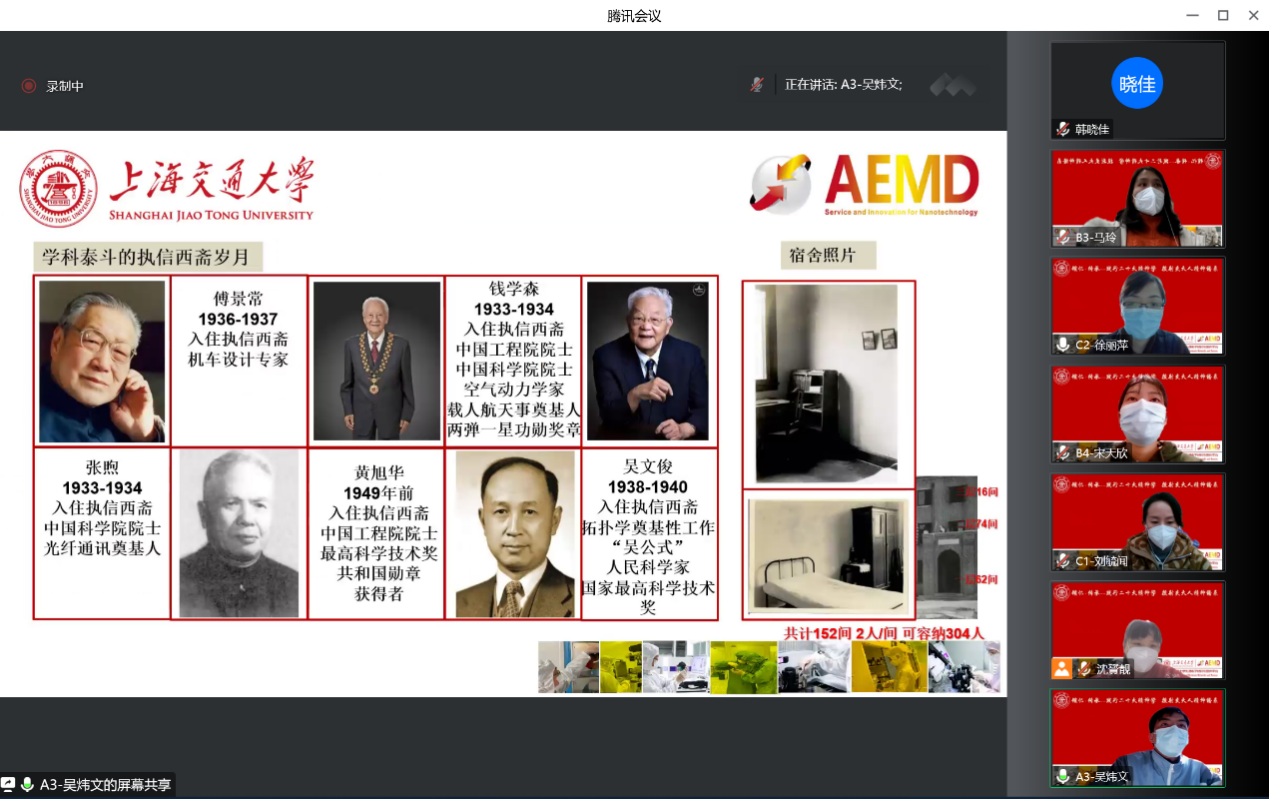Toggle C1-刘晓闻's muted microphone

click(x=1062, y=559)
